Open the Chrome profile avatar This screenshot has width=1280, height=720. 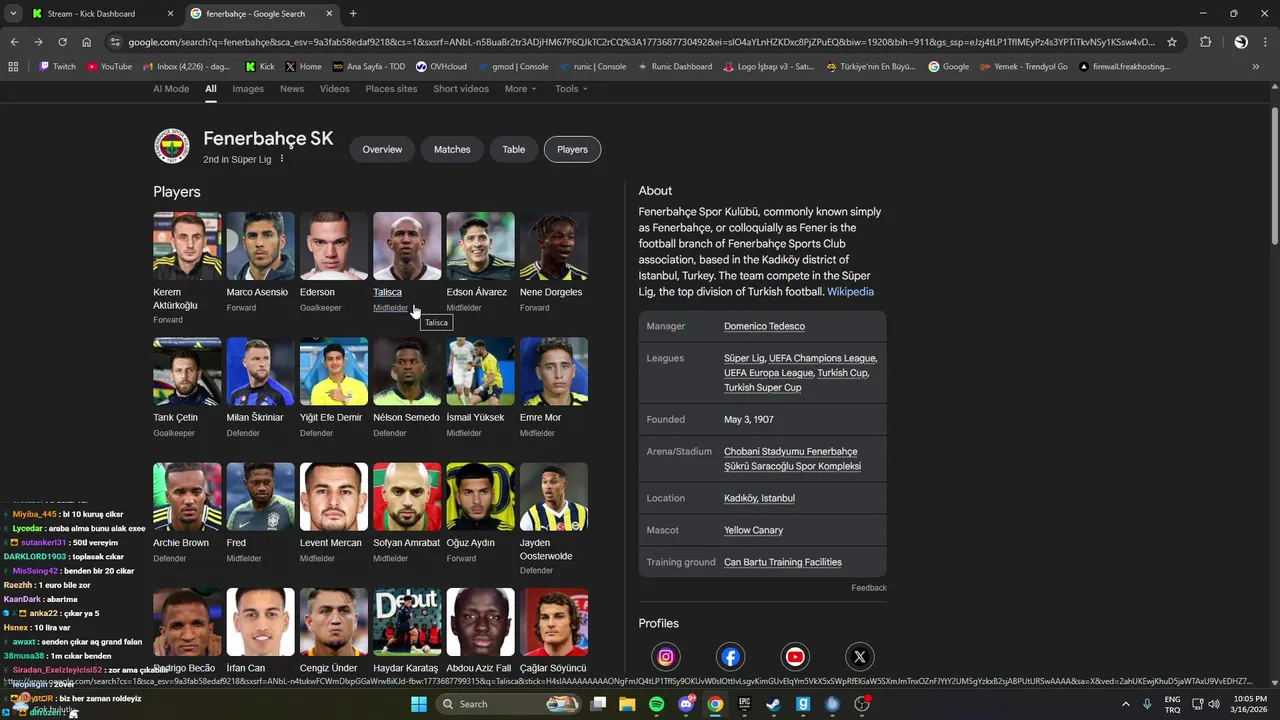[x=1241, y=42]
